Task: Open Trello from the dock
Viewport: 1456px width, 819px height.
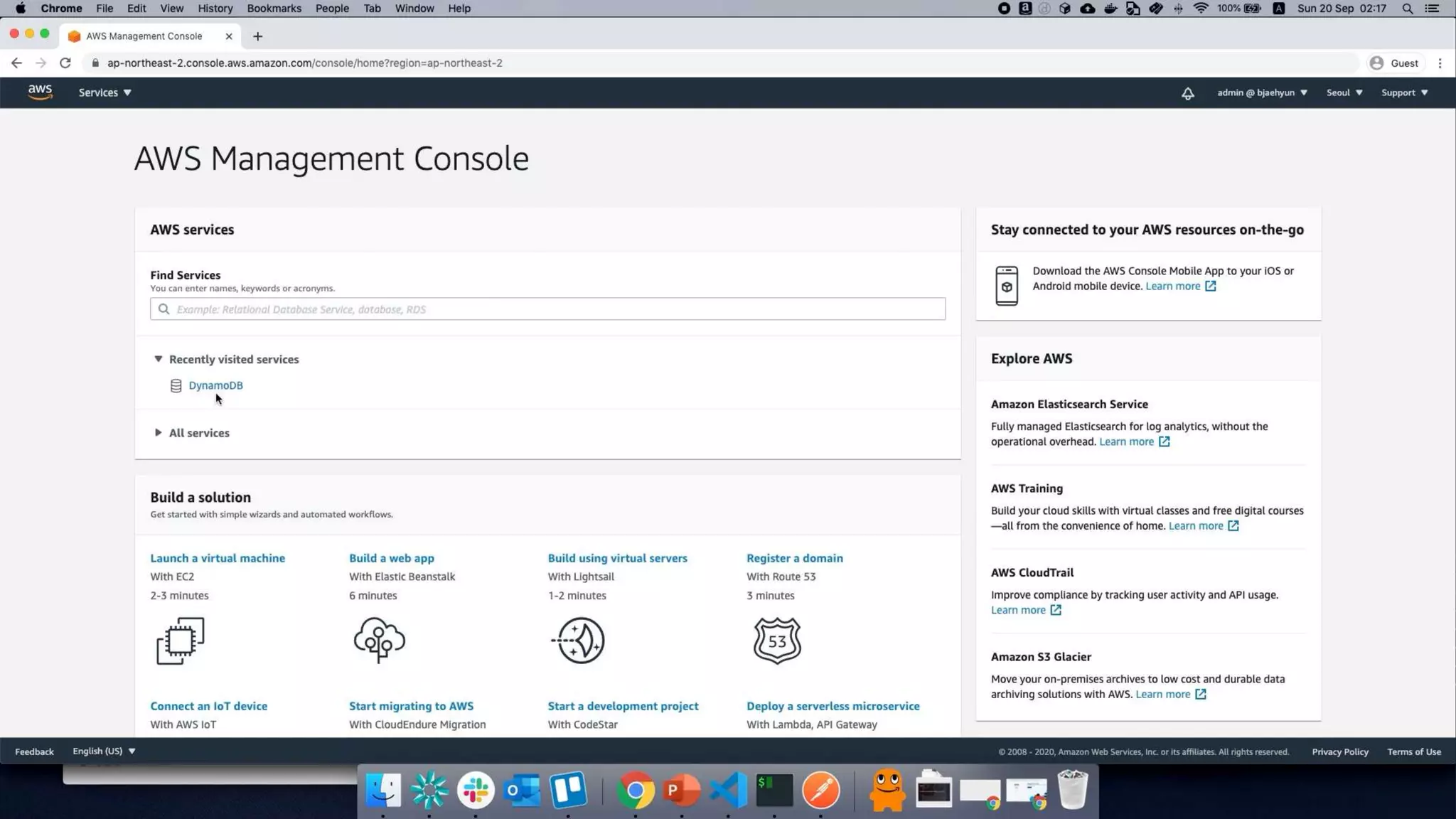Action: coord(568,790)
